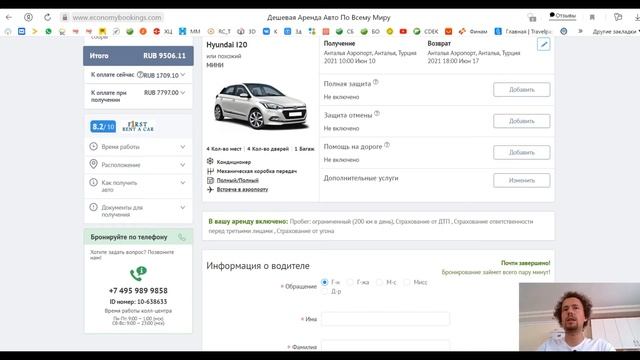Open the Встреча в аэропорту link
The image size is (640, 360).
tap(242, 189)
